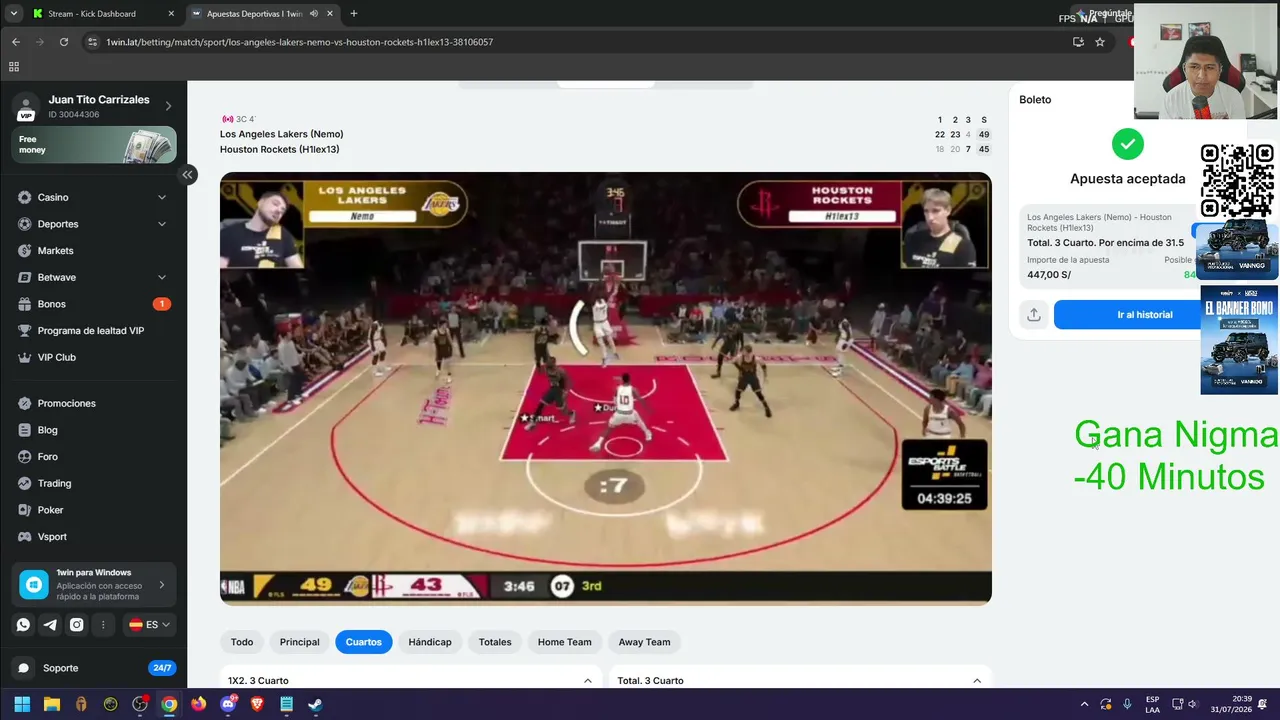Collapse the sidebar with double-arrow button

point(187,175)
